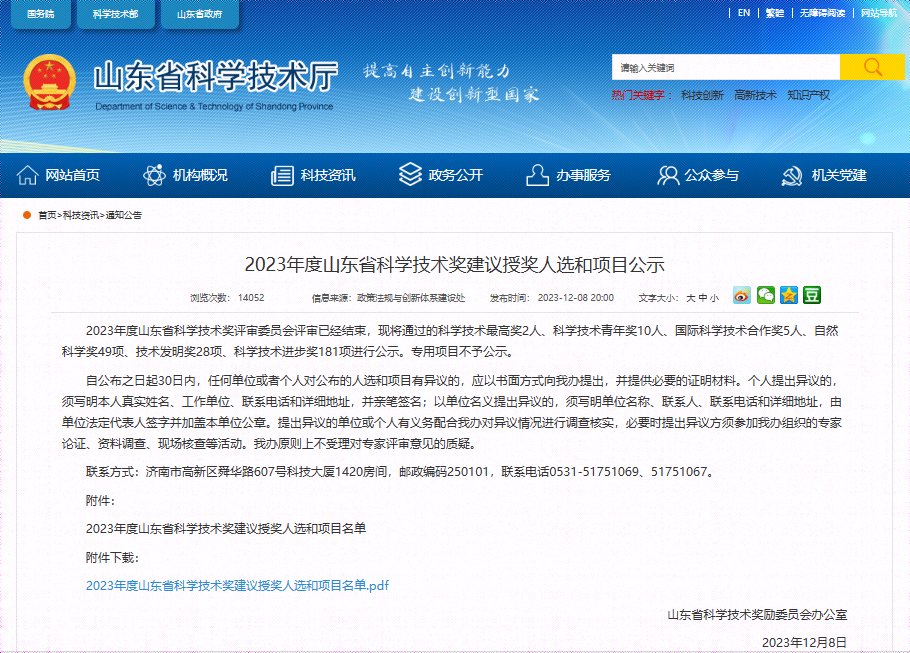Set the font size to 大 (large)
The width and height of the screenshot is (910, 653).
click(x=689, y=298)
